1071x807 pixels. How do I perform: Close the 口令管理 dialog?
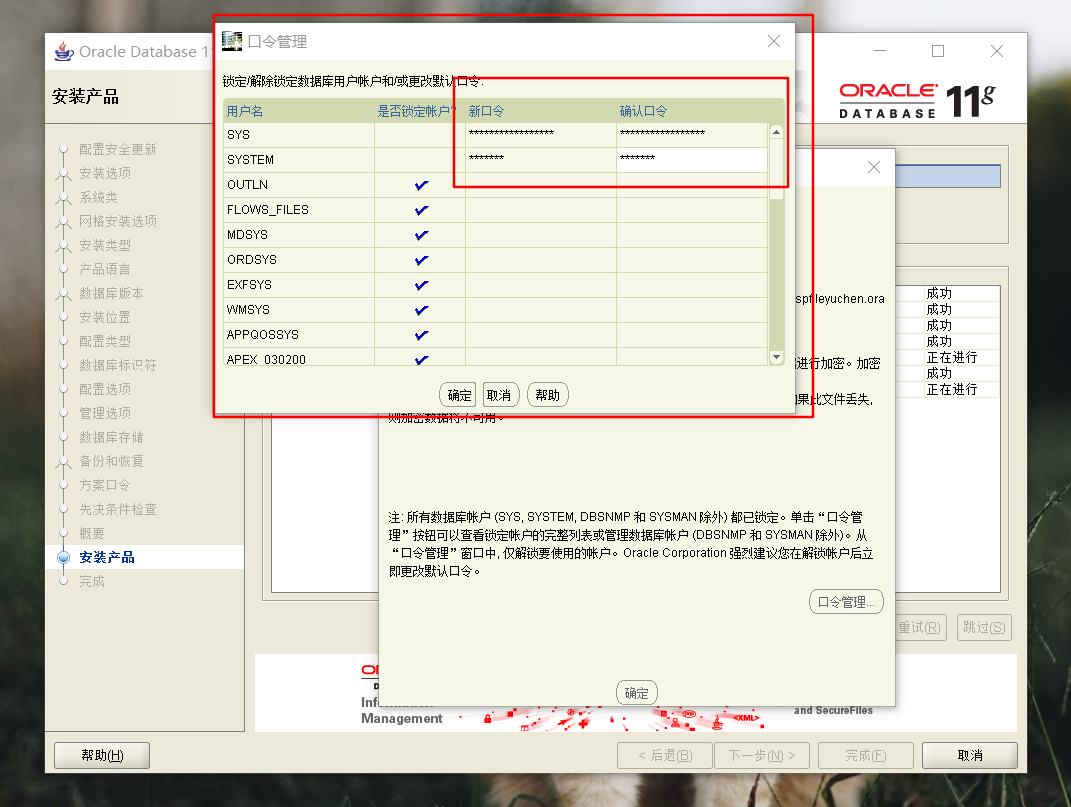pyautogui.click(x=773, y=41)
